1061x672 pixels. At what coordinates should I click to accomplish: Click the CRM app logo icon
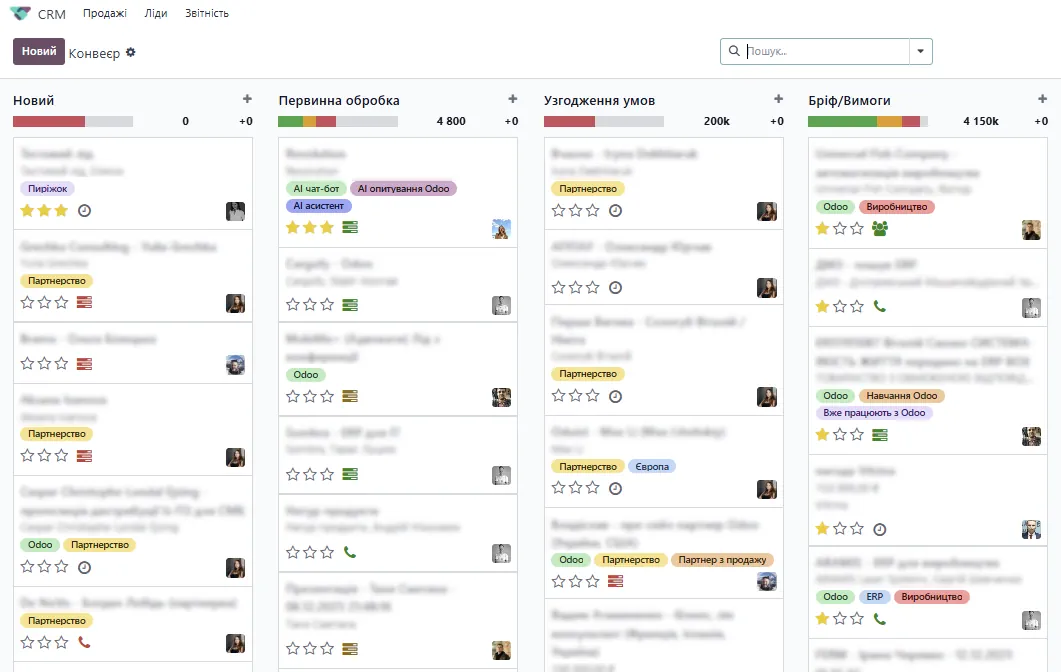pos(20,14)
